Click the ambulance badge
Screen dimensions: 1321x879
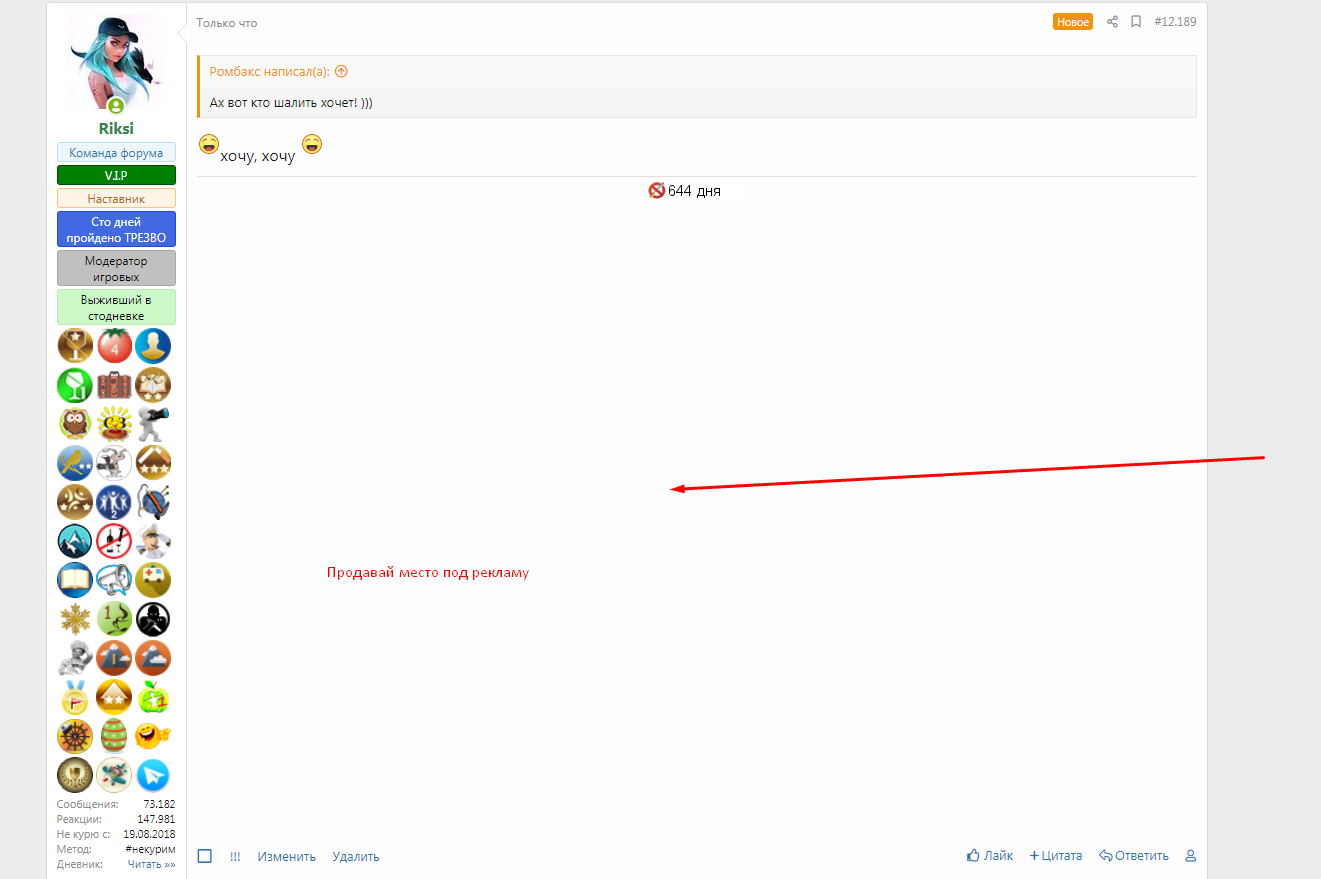(x=153, y=580)
